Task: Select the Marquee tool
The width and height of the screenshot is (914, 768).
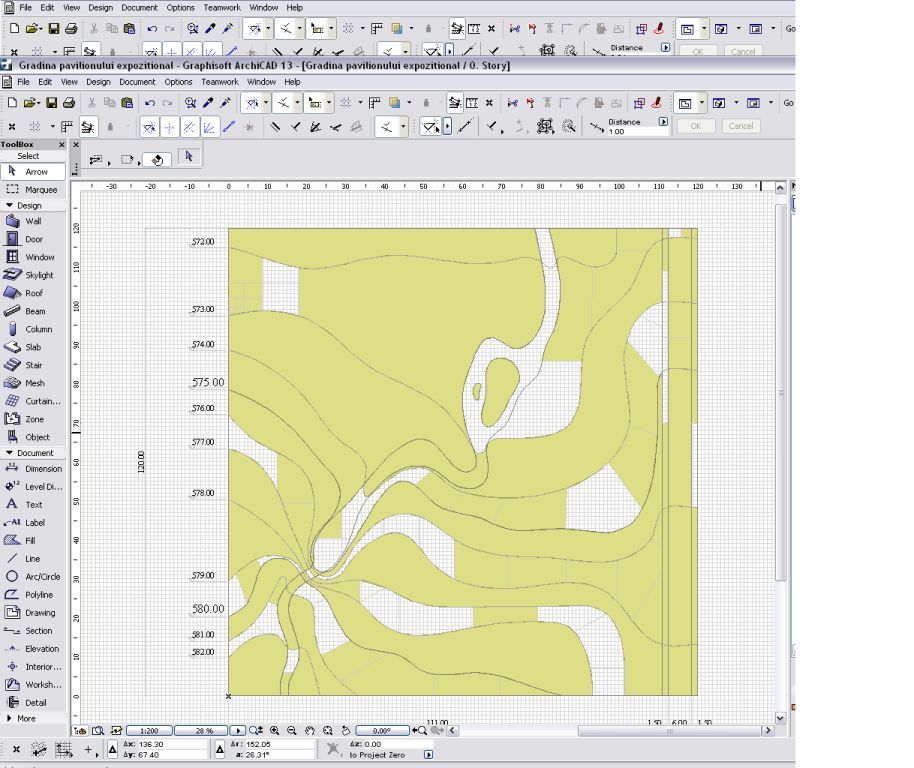Action: (x=40, y=189)
